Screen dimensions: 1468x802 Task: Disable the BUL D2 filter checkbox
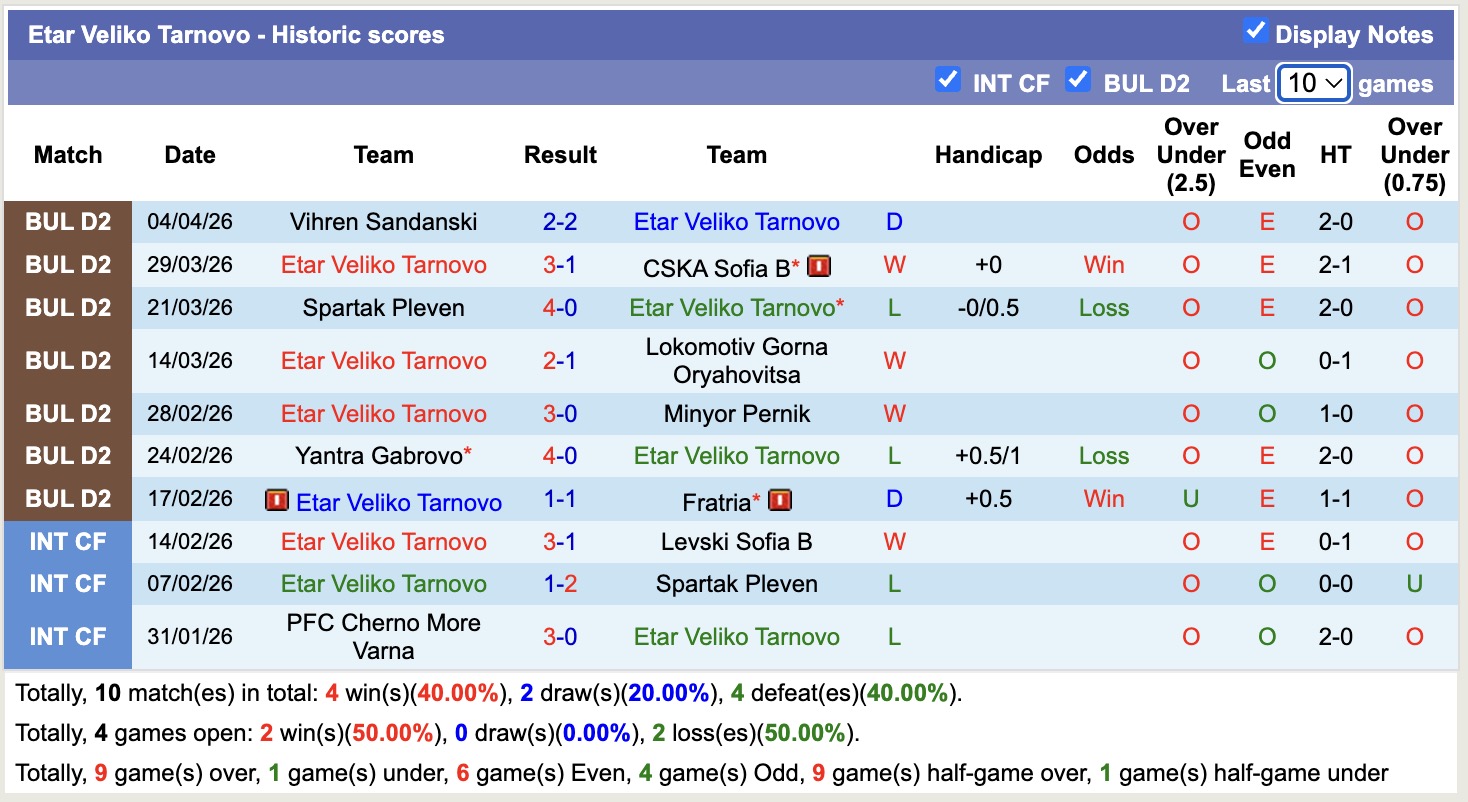click(x=1078, y=80)
